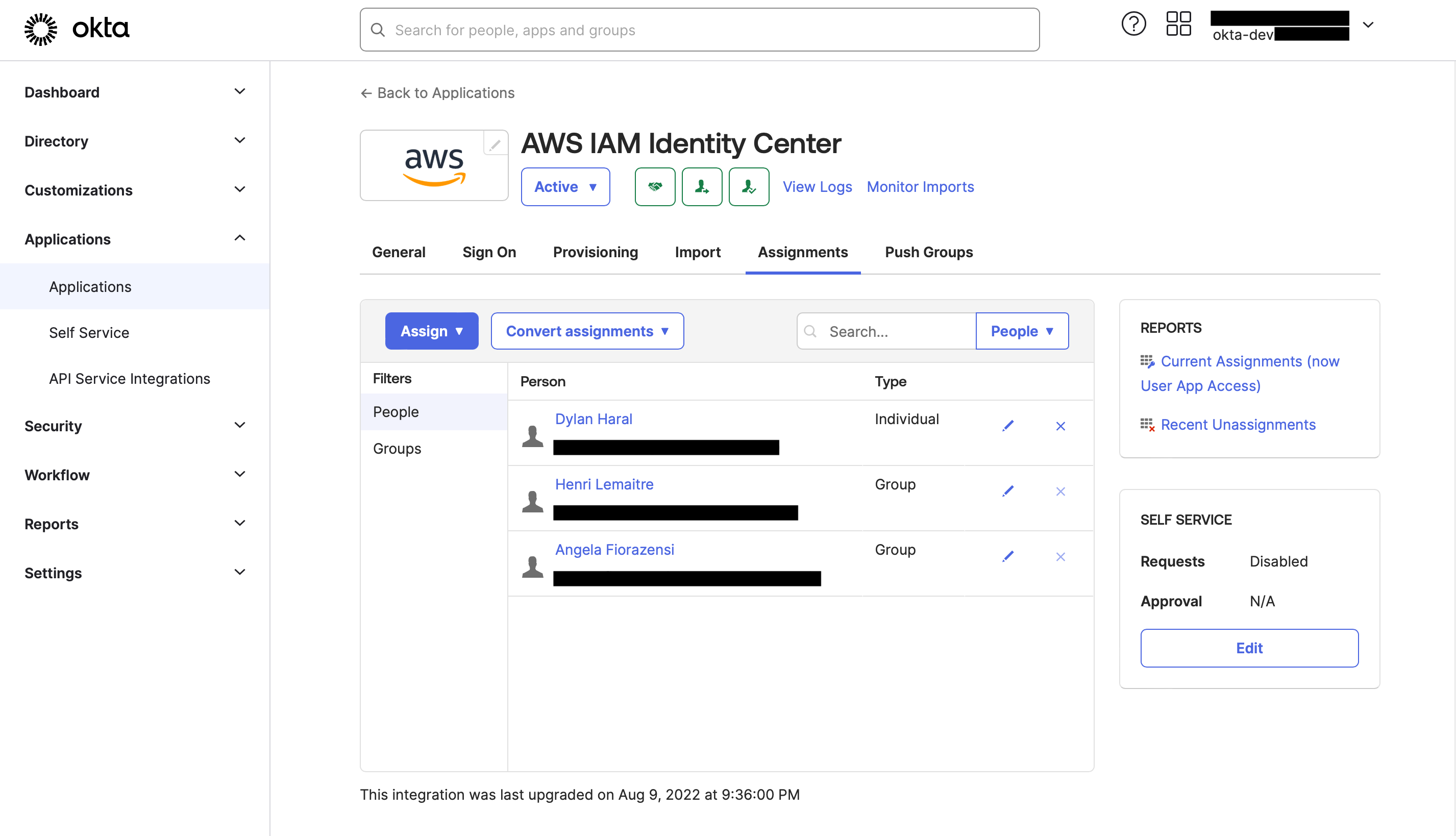1456x836 pixels.
Task: Open View Logs link
Action: [x=817, y=187]
